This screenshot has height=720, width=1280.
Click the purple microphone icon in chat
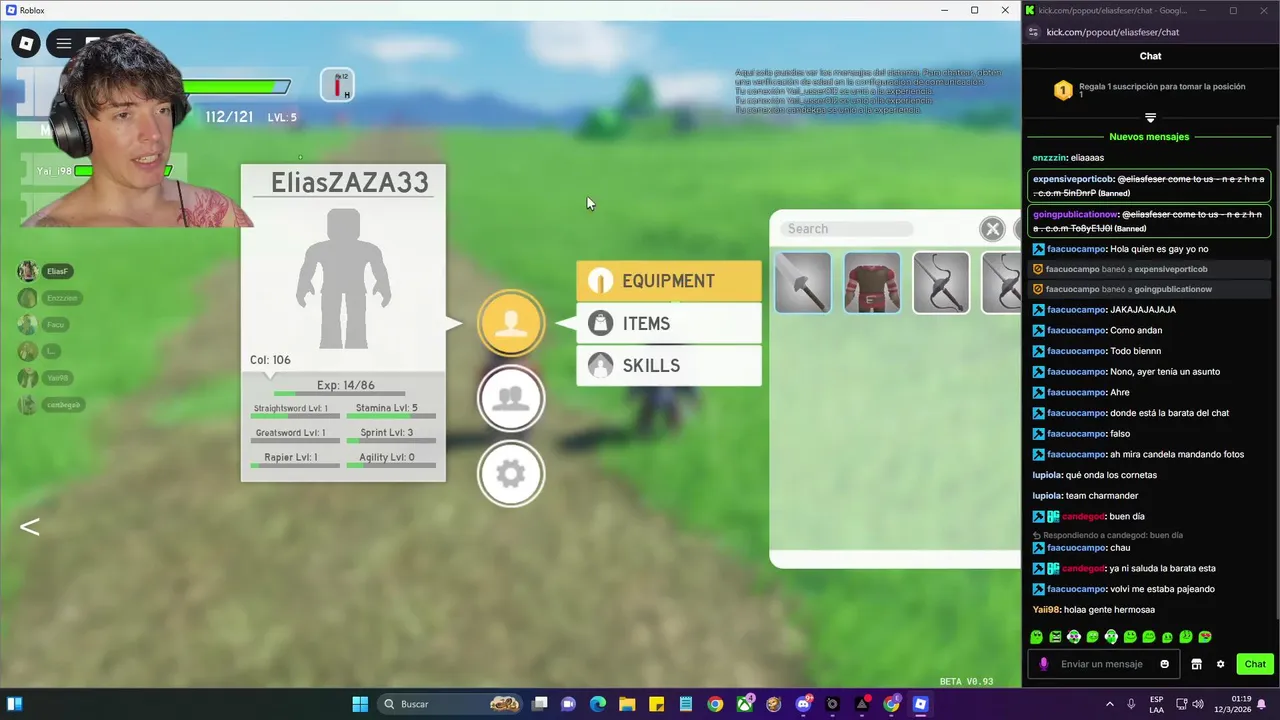point(1044,664)
